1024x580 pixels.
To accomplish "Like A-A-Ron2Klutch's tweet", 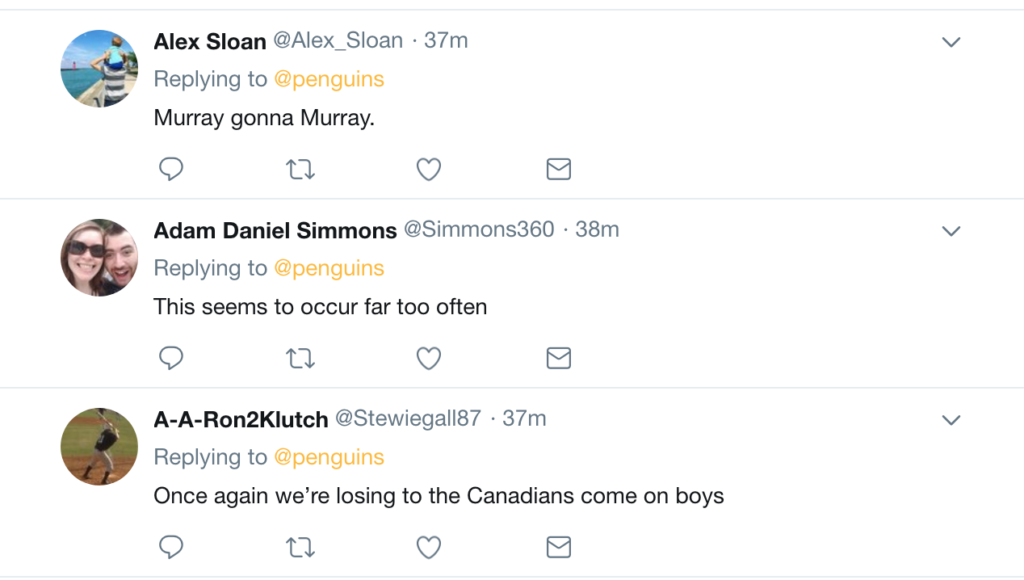I will coord(429,547).
